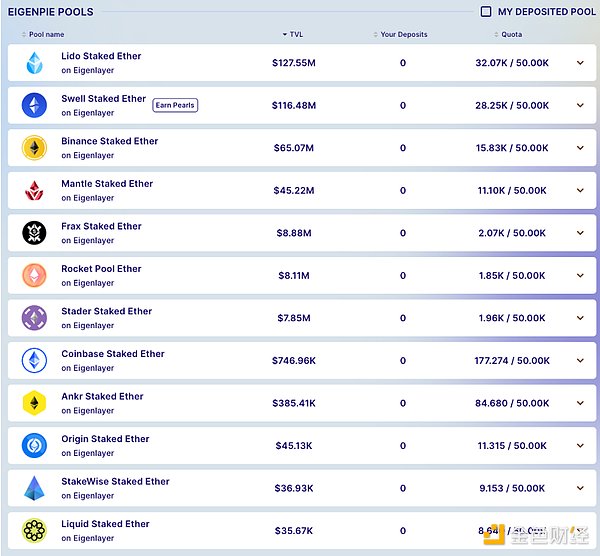Expand the Ankr Staked Ether pool row

[x=580, y=403]
